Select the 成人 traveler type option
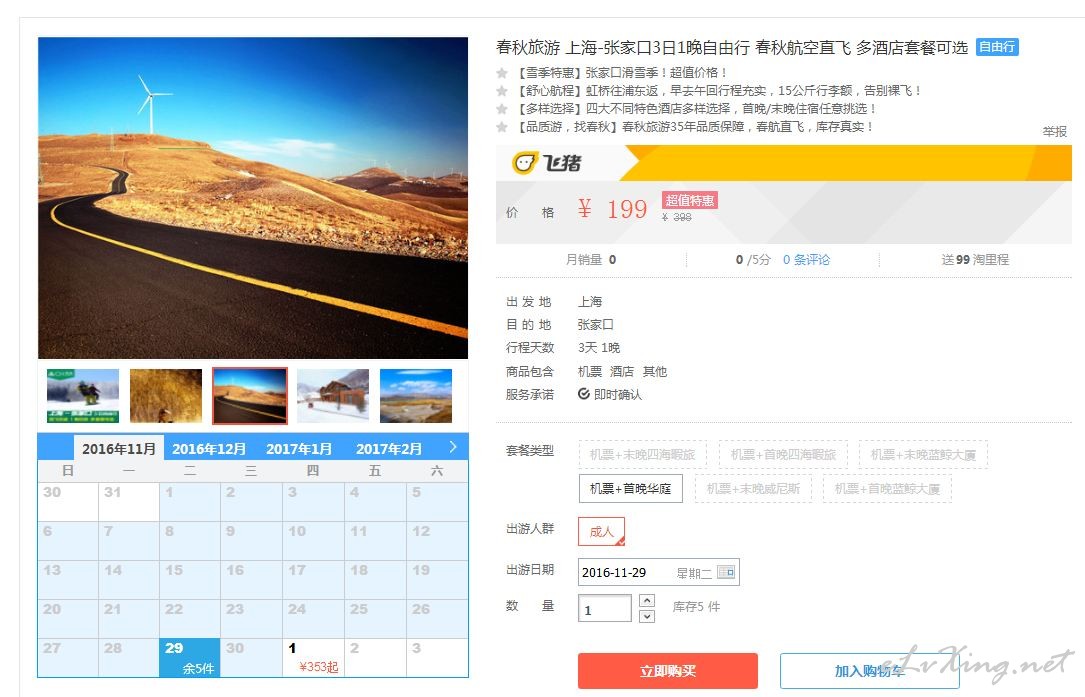The width and height of the screenshot is (1085, 697). click(x=601, y=532)
